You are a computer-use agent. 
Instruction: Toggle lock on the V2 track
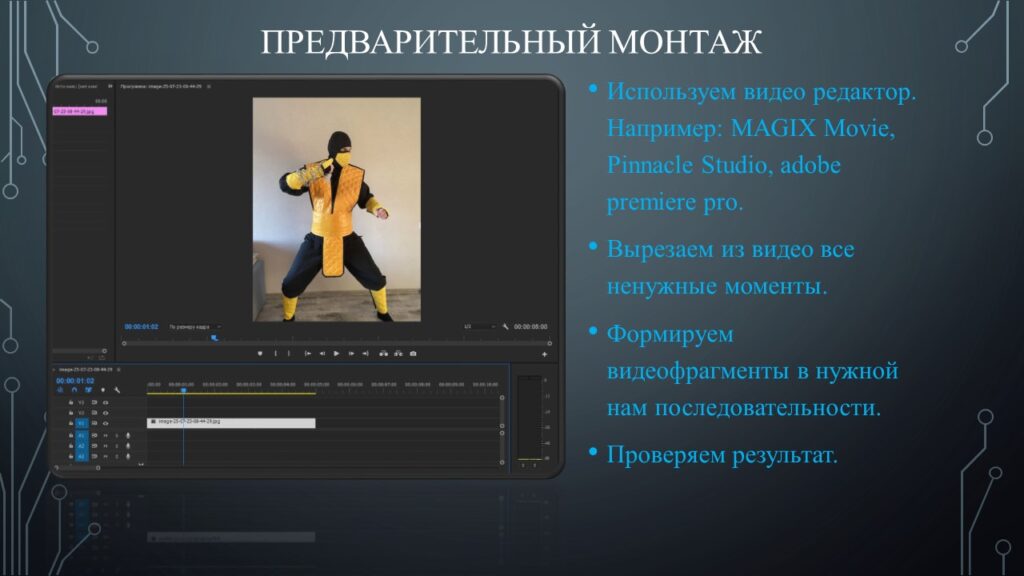coord(71,413)
